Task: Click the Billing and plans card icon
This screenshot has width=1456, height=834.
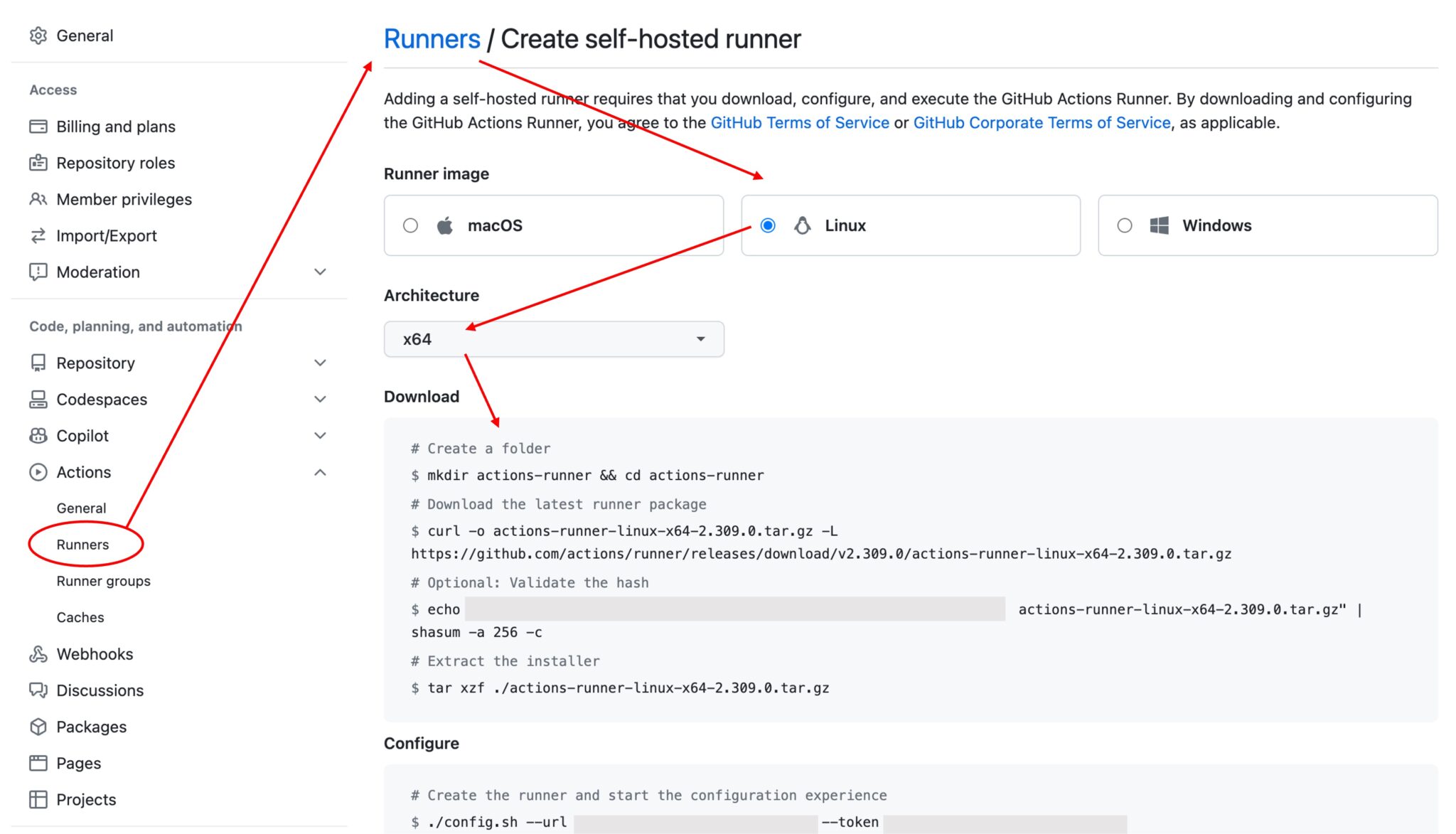Action: 38,127
